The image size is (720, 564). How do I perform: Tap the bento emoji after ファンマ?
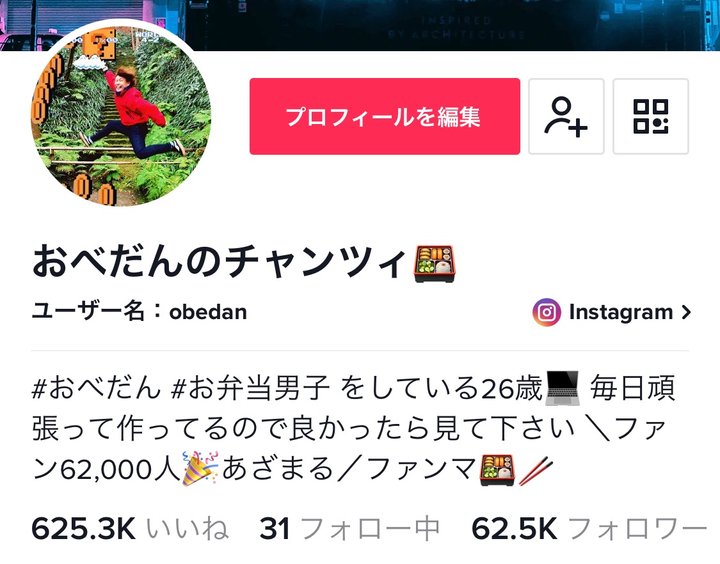coord(497,470)
